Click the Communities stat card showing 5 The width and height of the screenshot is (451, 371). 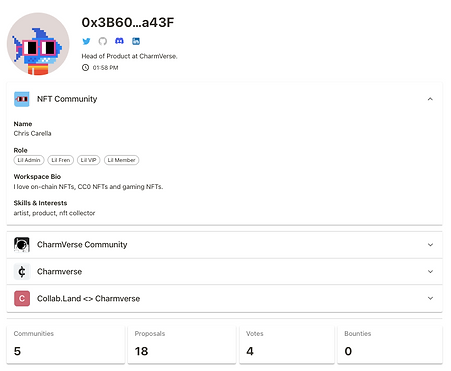66,344
